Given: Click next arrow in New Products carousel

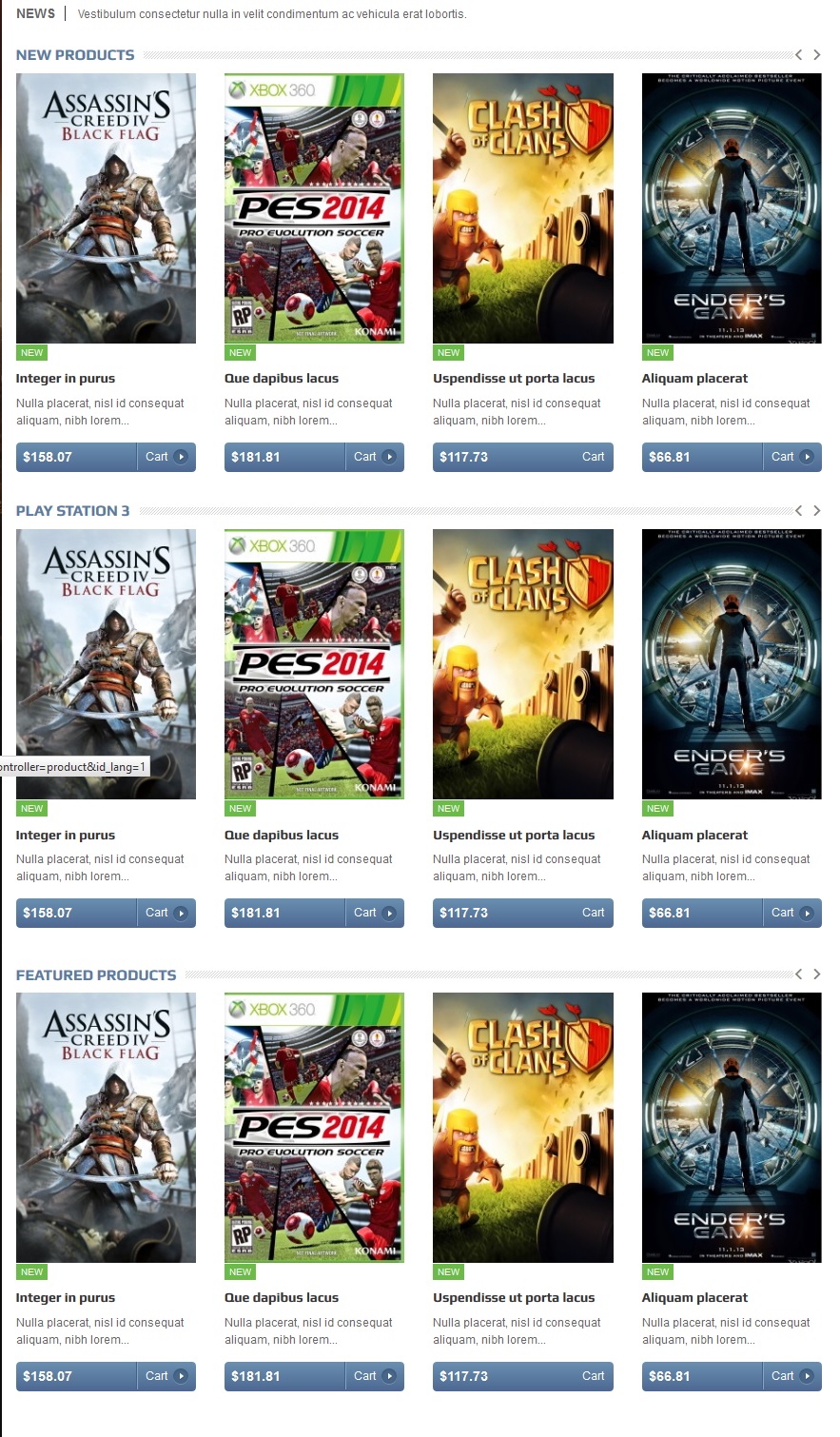Looking at the screenshot, I should point(816,55).
